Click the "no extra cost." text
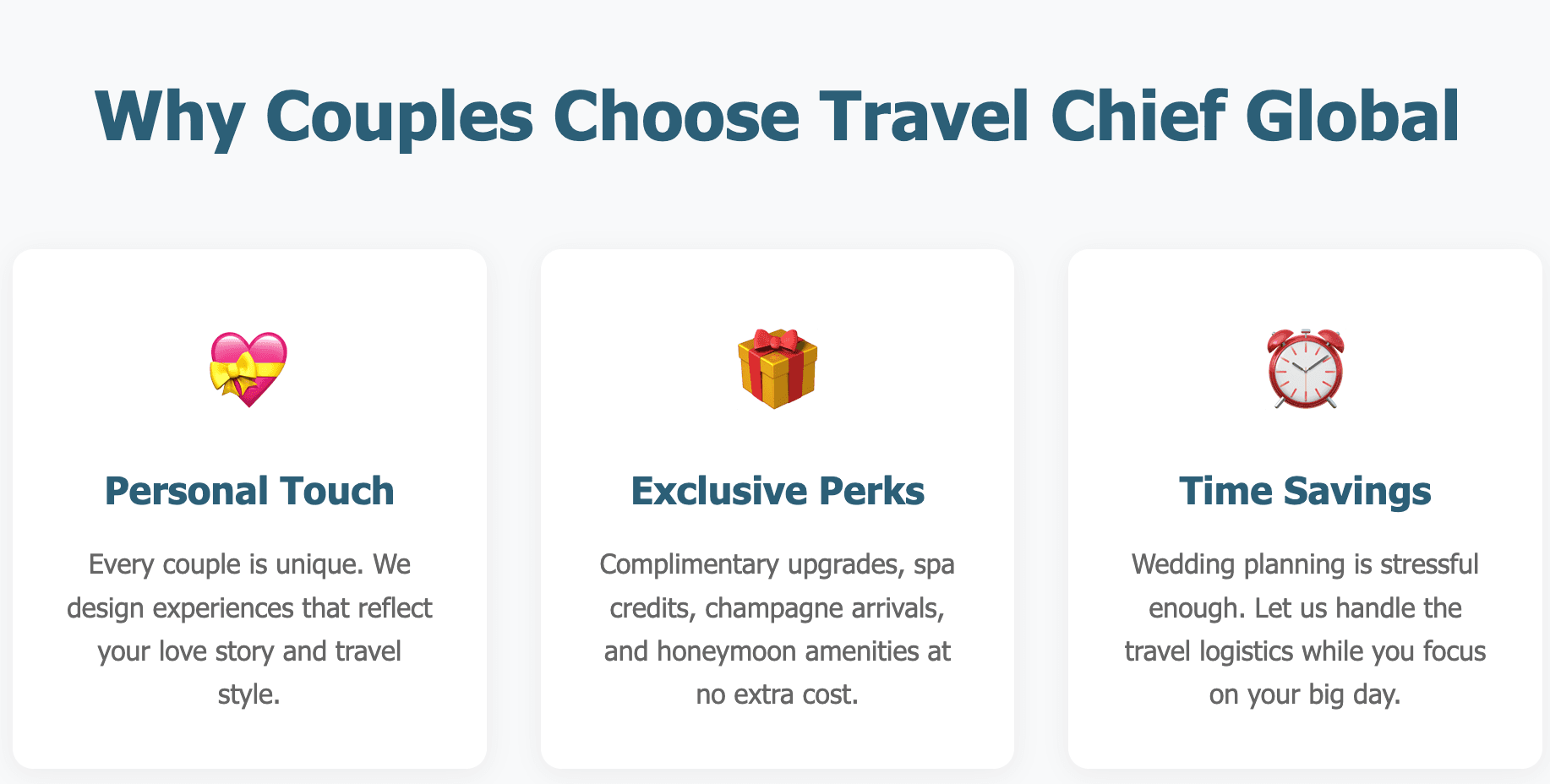Image resolution: width=1550 pixels, height=784 pixels. 778,694
